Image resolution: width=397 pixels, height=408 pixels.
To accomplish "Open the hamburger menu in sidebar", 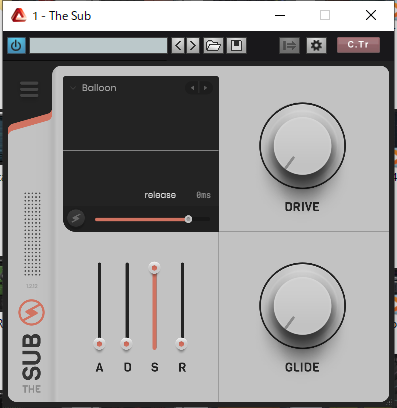I will [x=29, y=89].
